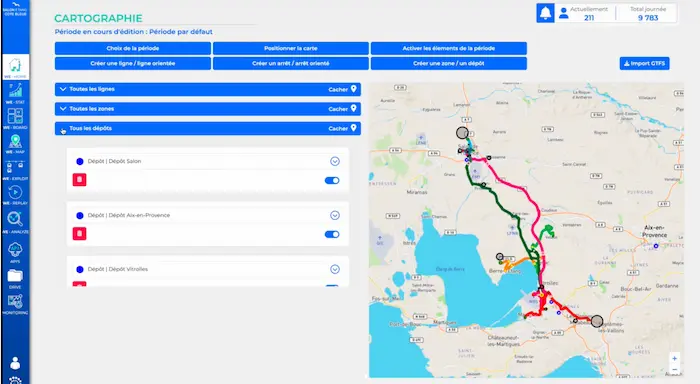Viewport: 700px width, 384px height.
Task: Click the current passengers person icon
Action: click(x=564, y=13)
